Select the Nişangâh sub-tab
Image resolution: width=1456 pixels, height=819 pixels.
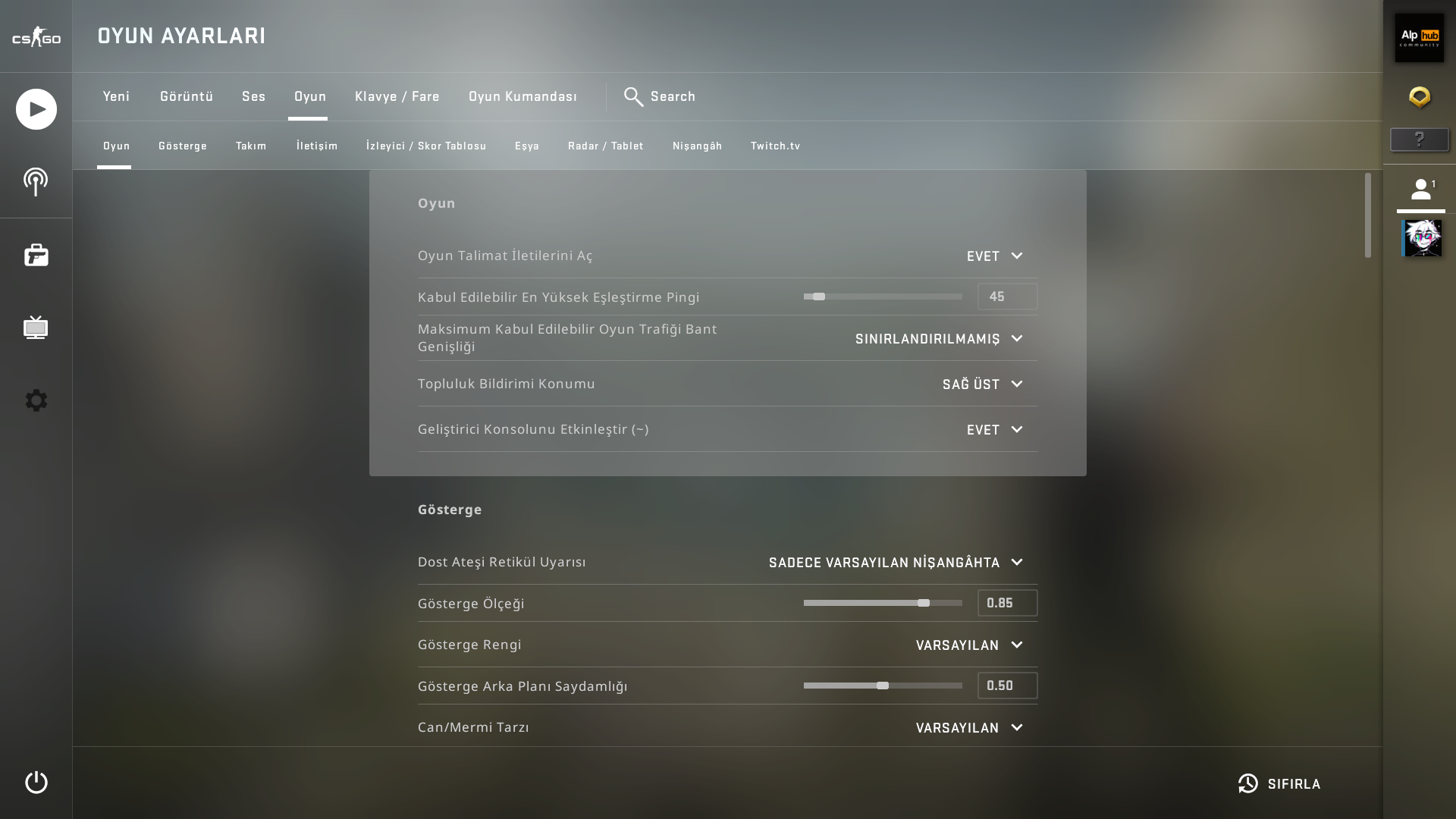point(697,146)
